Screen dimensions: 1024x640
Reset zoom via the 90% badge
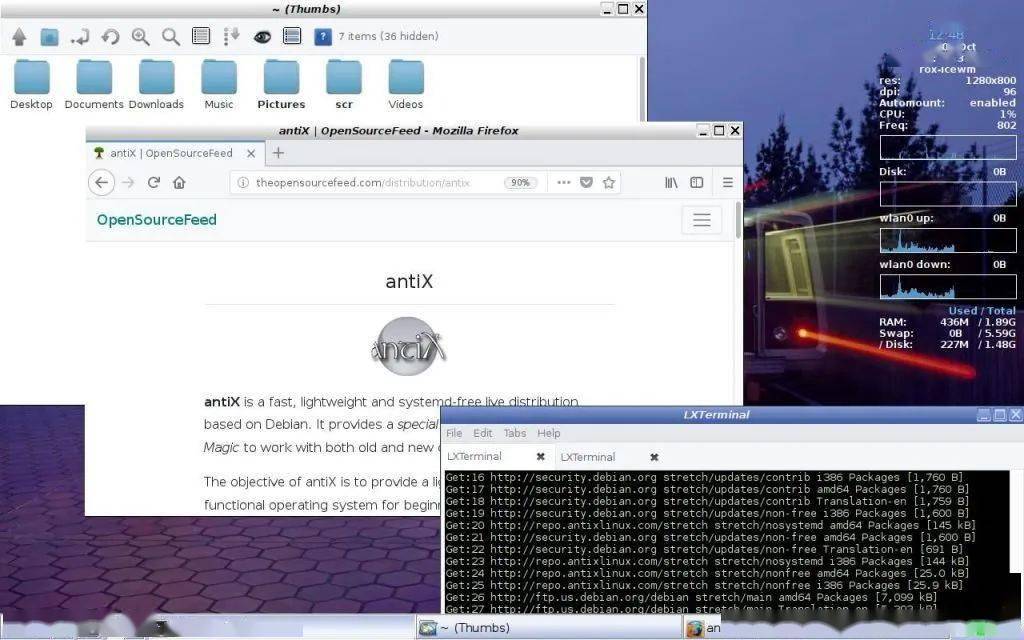pos(520,183)
